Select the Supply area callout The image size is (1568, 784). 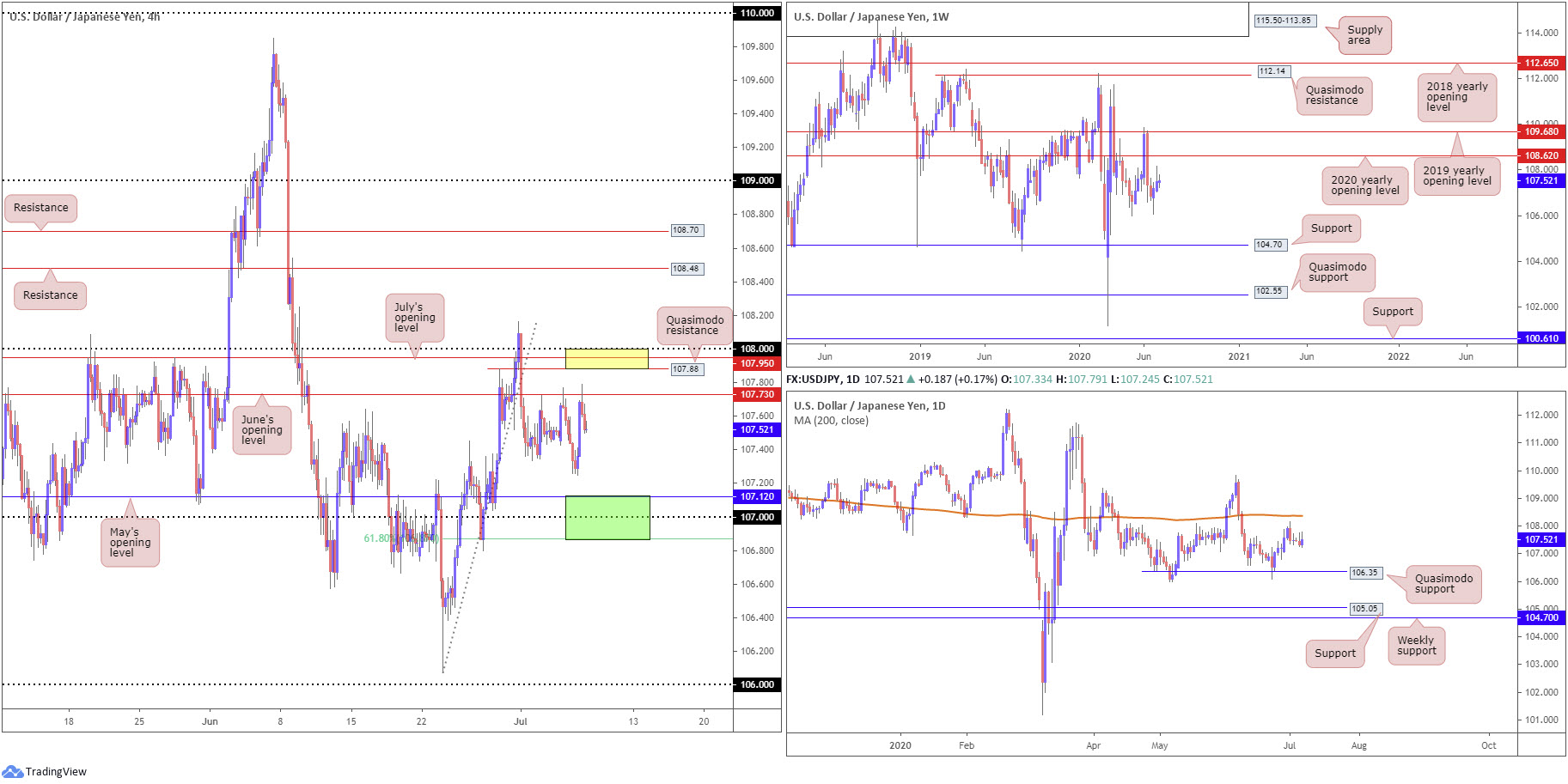[1364, 35]
